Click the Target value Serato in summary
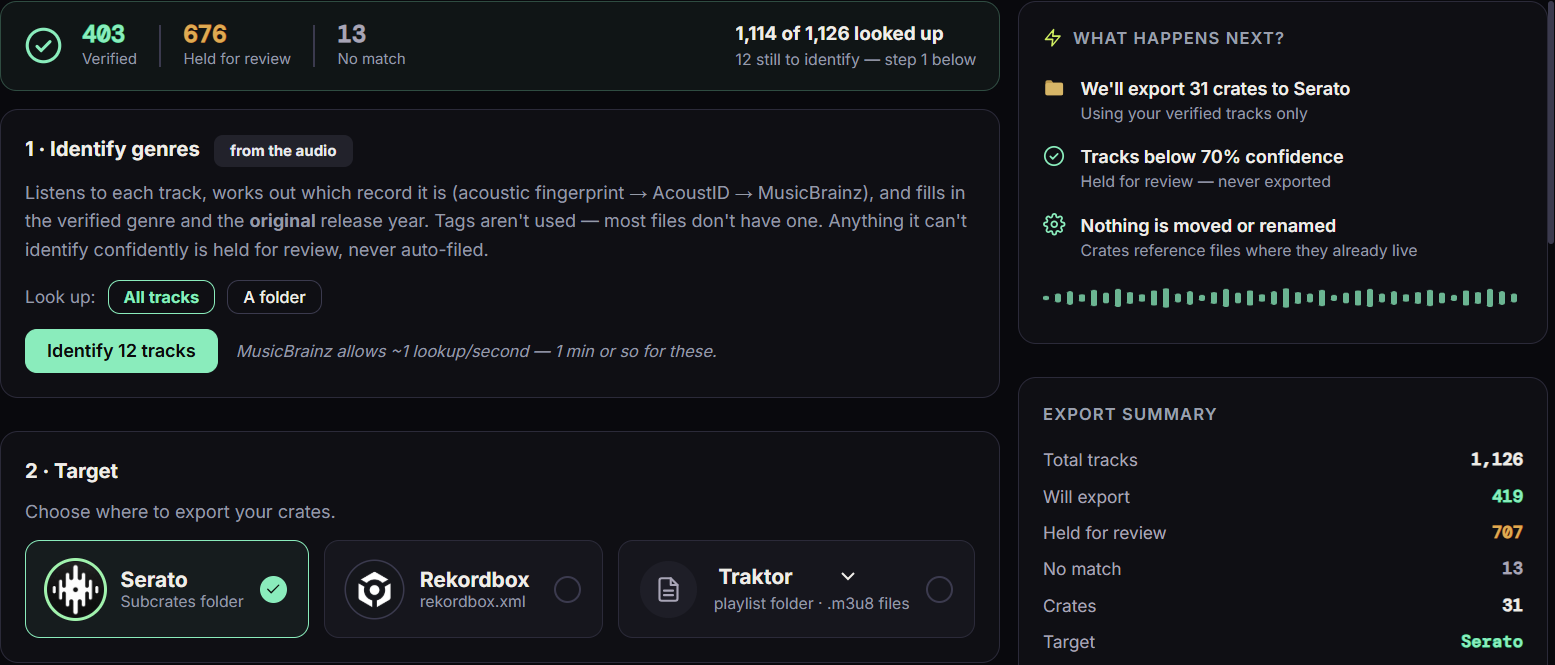Image resolution: width=1555 pixels, height=665 pixels. pyautogui.click(x=1492, y=642)
